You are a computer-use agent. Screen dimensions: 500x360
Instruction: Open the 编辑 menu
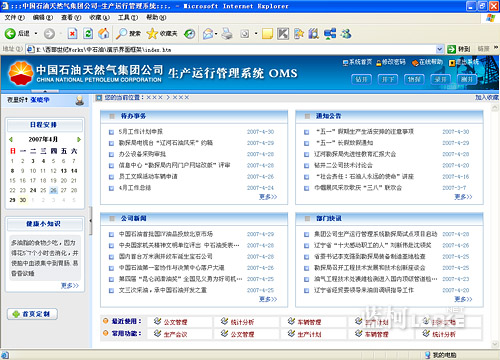pos(43,17)
